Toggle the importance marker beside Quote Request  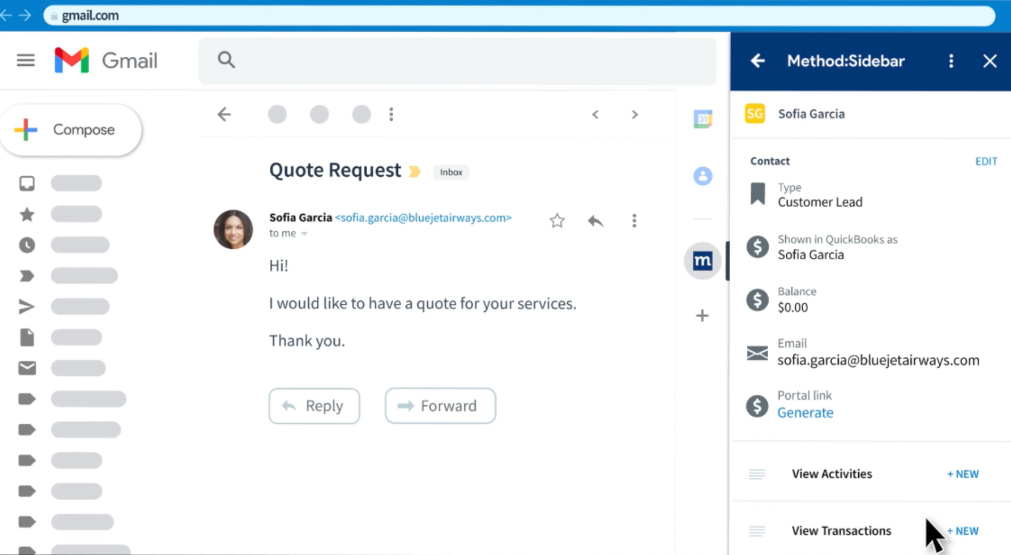415,171
